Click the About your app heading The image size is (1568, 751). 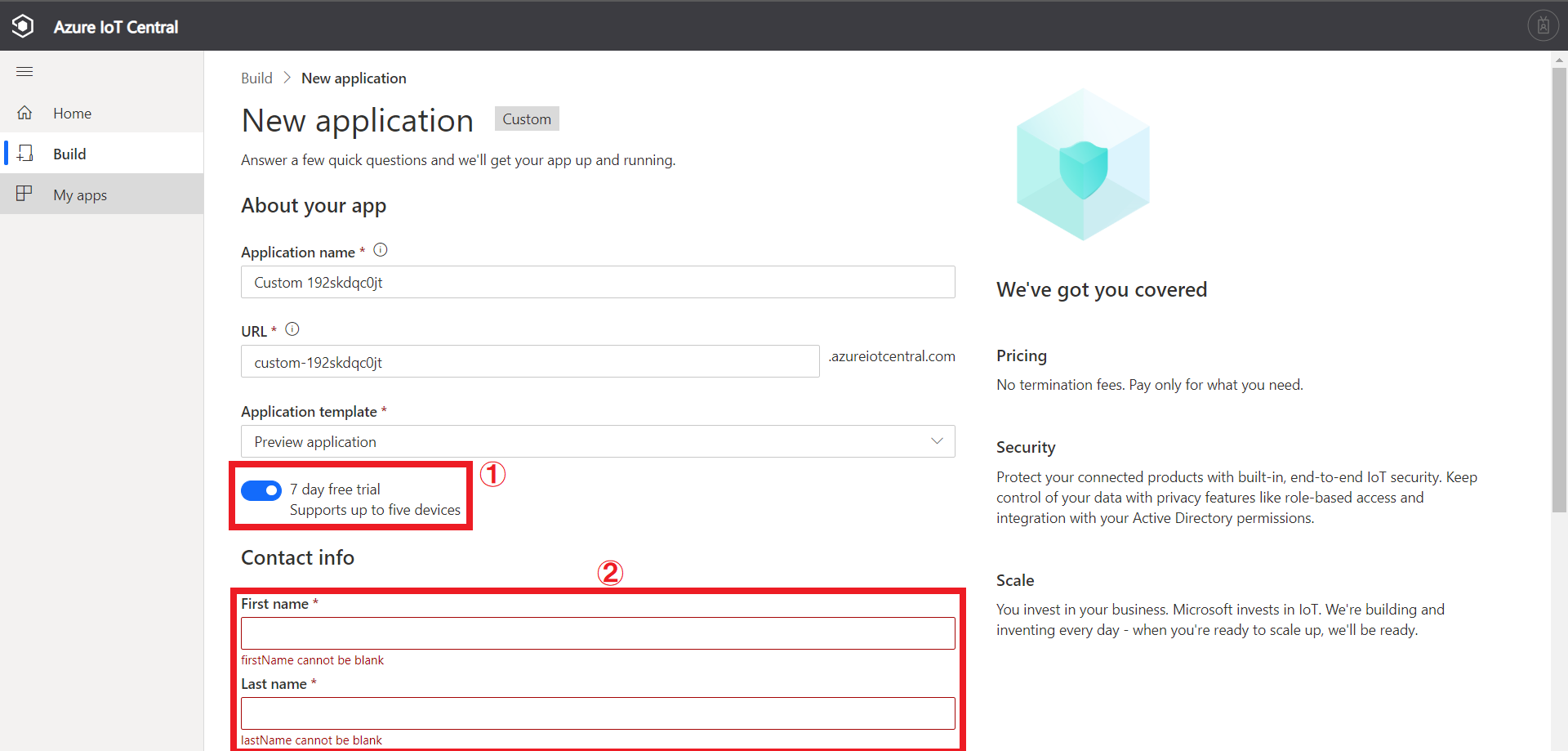click(x=314, y=206)
